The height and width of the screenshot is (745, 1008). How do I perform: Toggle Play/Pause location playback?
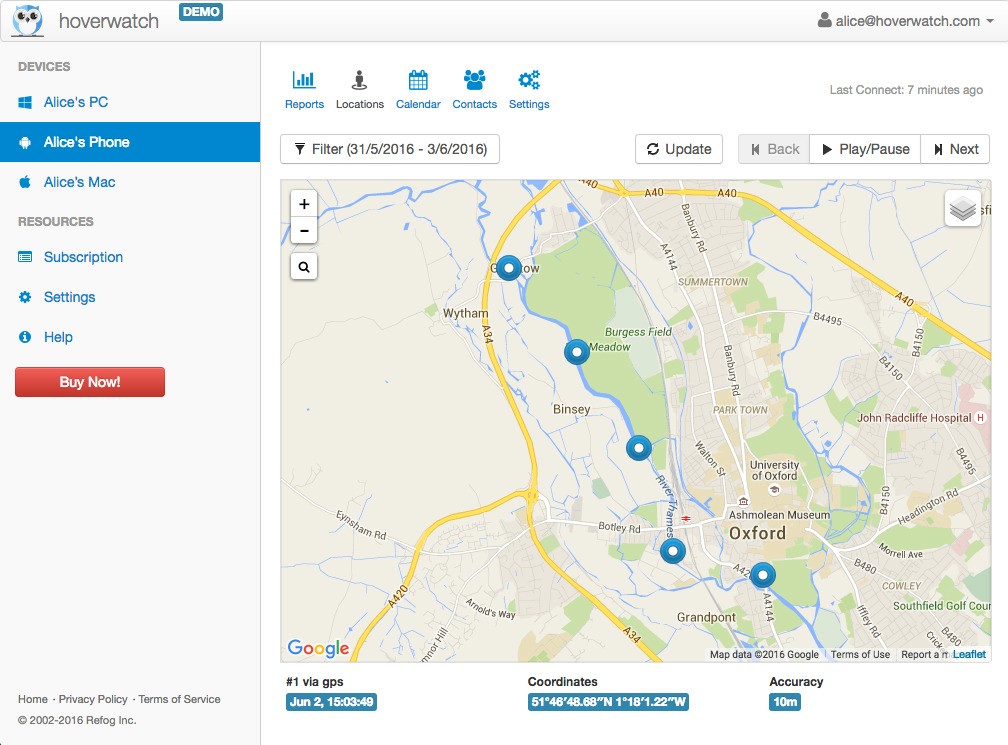pos(865,149)
